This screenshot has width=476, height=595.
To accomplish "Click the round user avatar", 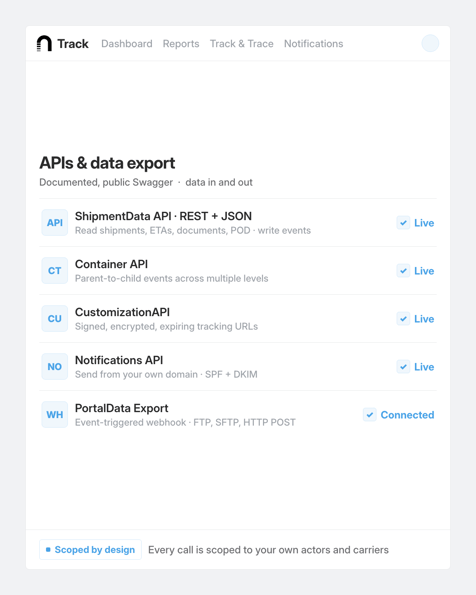I will (x=430, y=43).
